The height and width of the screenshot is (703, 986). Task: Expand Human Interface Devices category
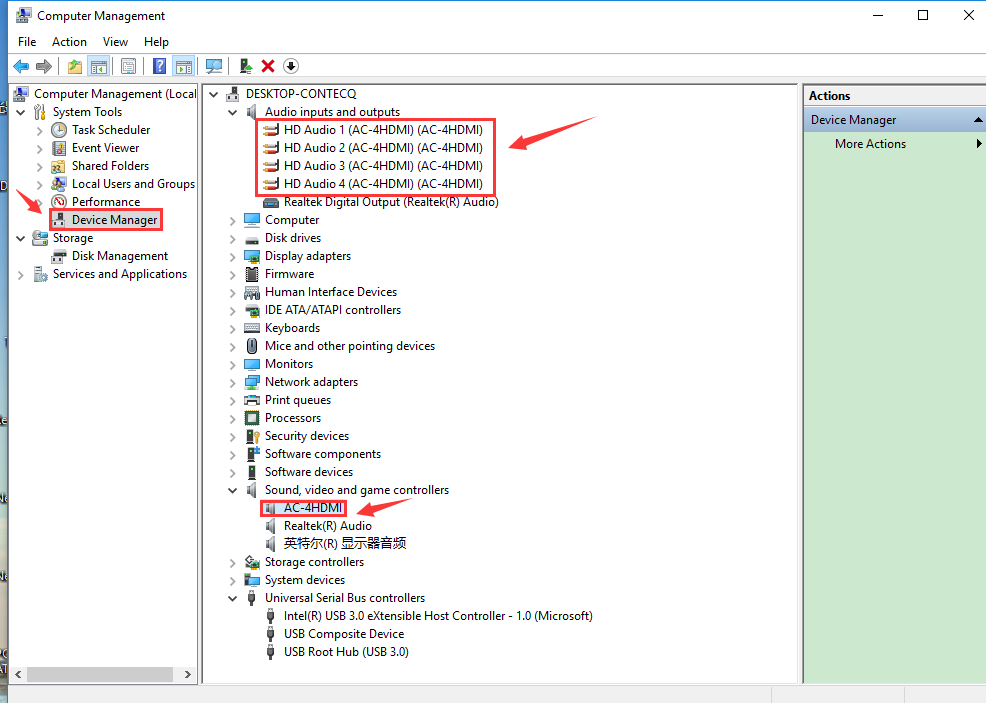click(x=233, y=293)
